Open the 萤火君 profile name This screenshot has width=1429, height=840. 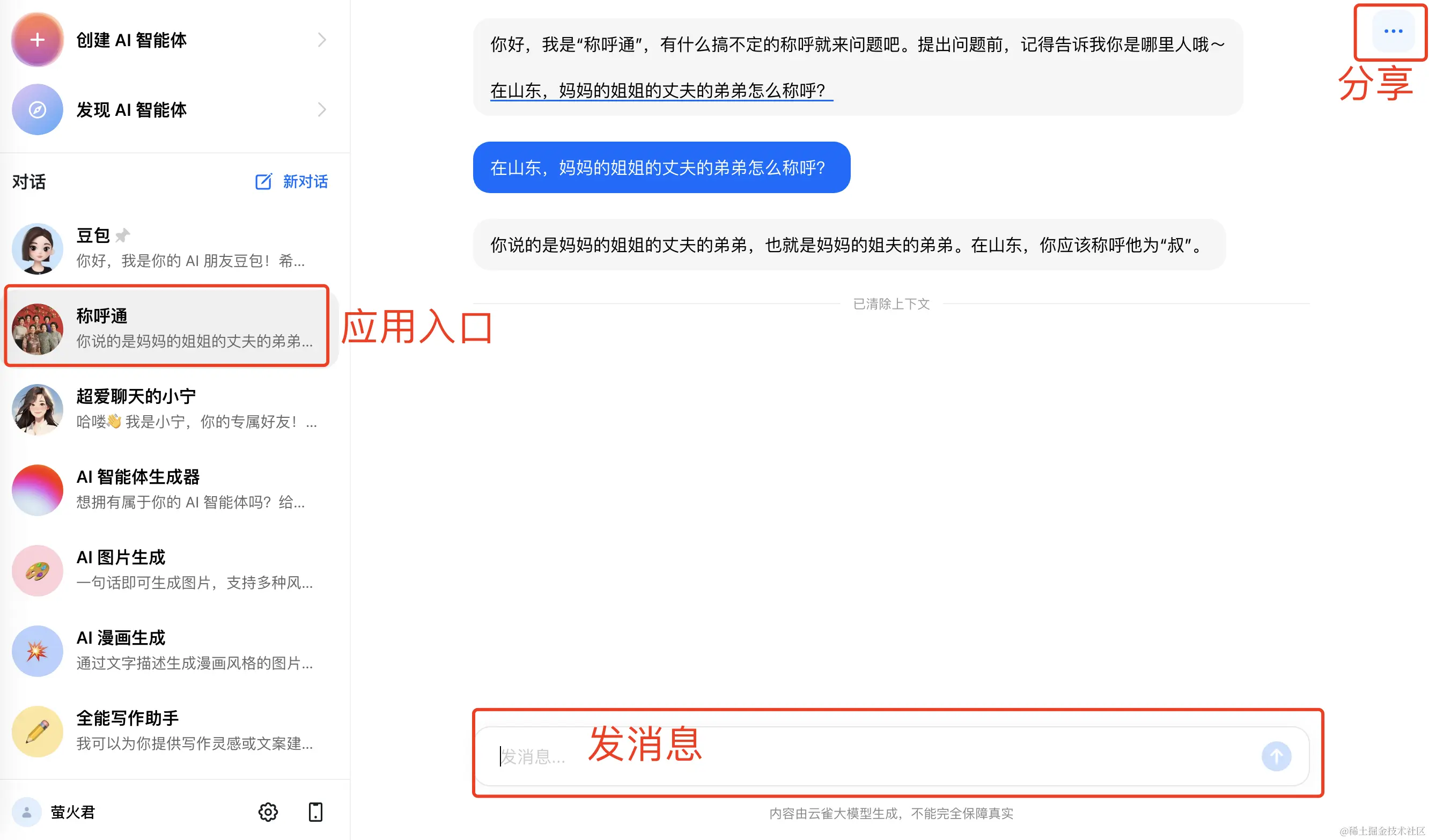tap(72, 812)
